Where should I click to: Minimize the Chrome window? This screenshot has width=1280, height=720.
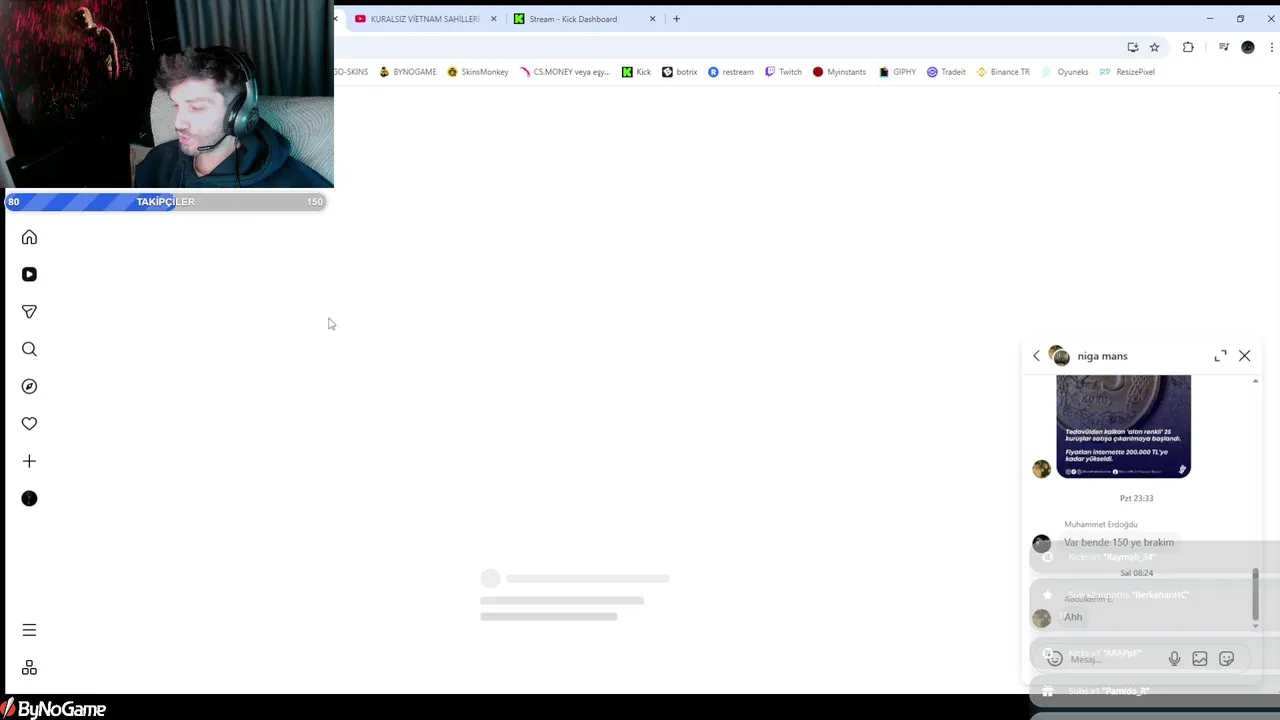click(x=1209, y=19)
